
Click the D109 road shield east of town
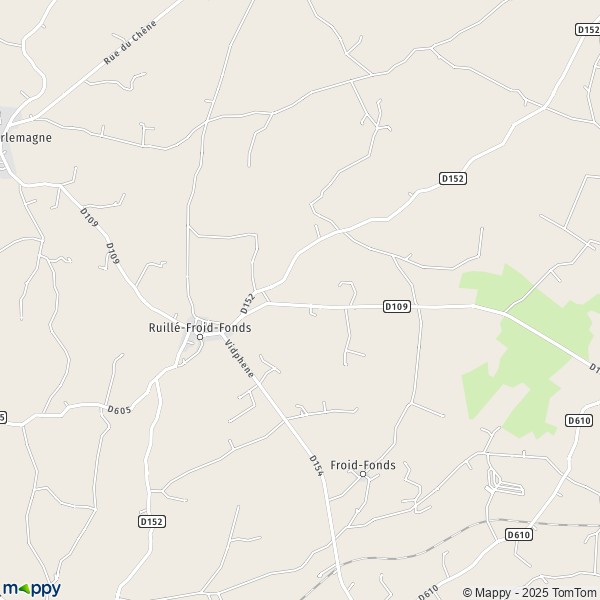[397, 307]
